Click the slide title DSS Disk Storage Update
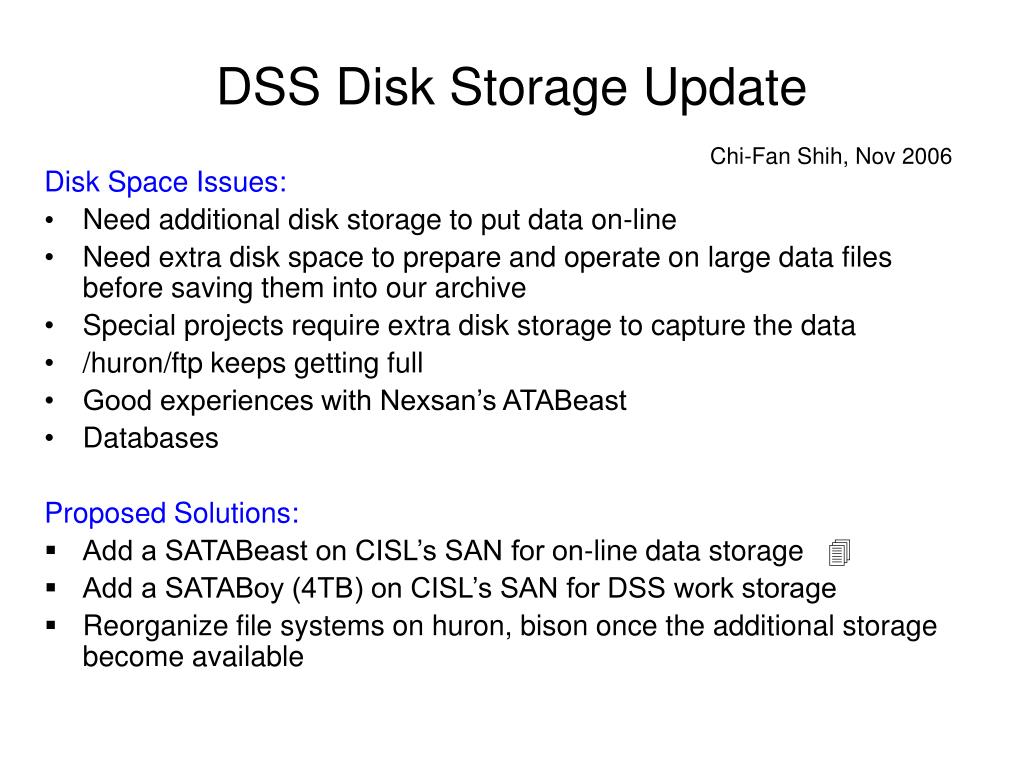This screenshot has width=1024, height=768. click(511, 88)
